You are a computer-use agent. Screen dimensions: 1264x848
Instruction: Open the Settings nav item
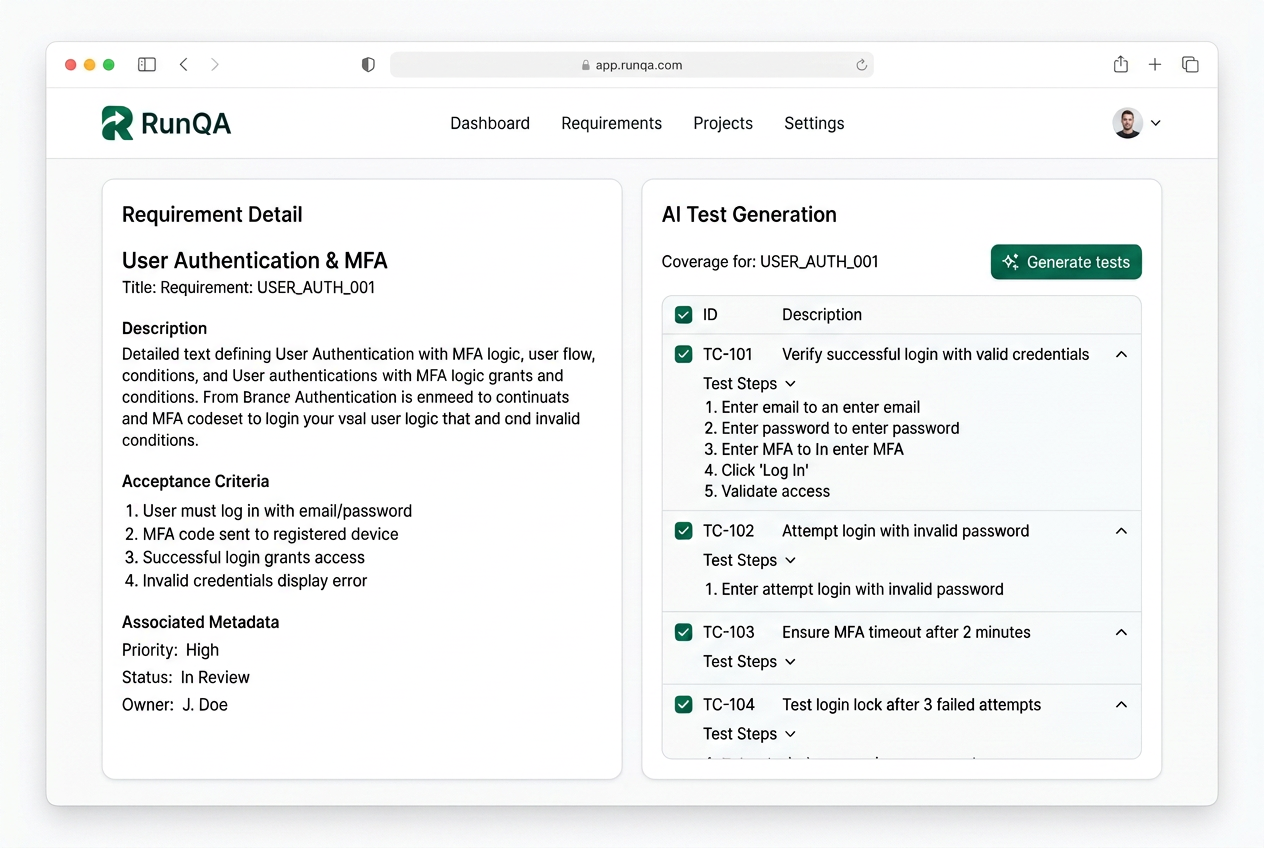(x=814, y=123)
